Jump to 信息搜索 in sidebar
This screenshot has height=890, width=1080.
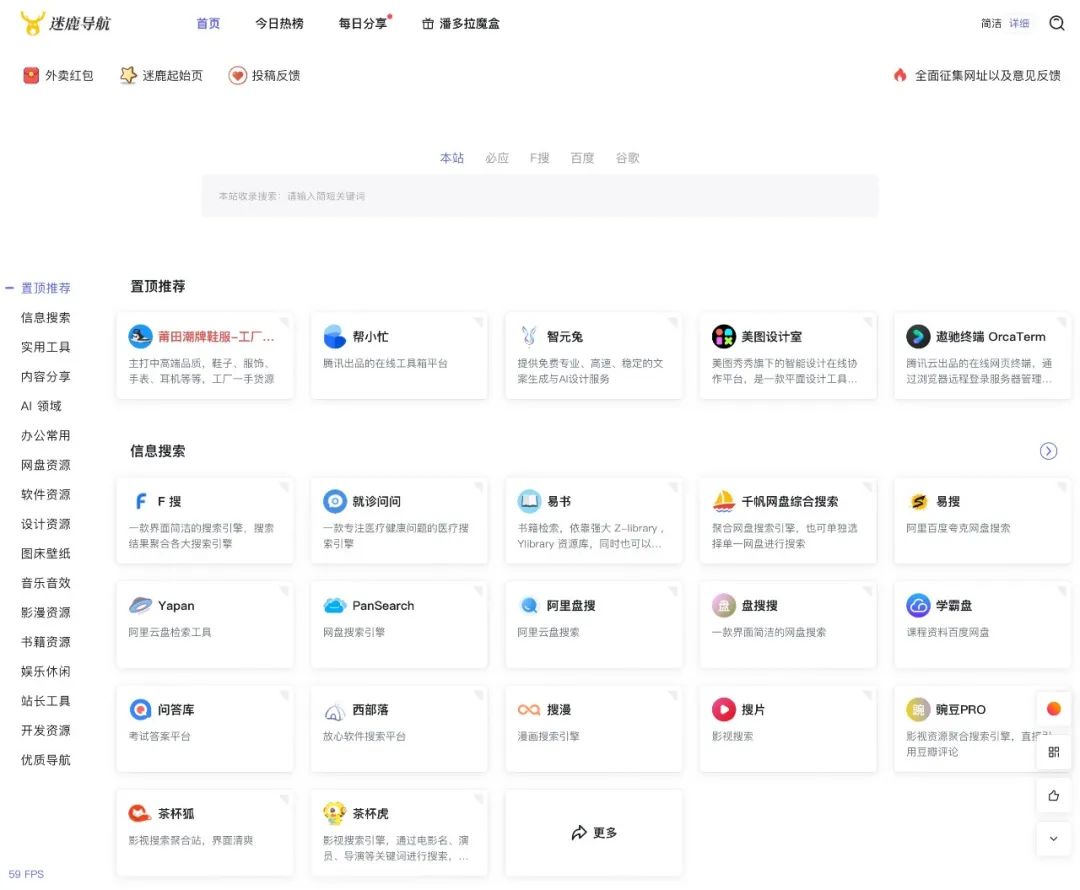(x=45, y=317)
